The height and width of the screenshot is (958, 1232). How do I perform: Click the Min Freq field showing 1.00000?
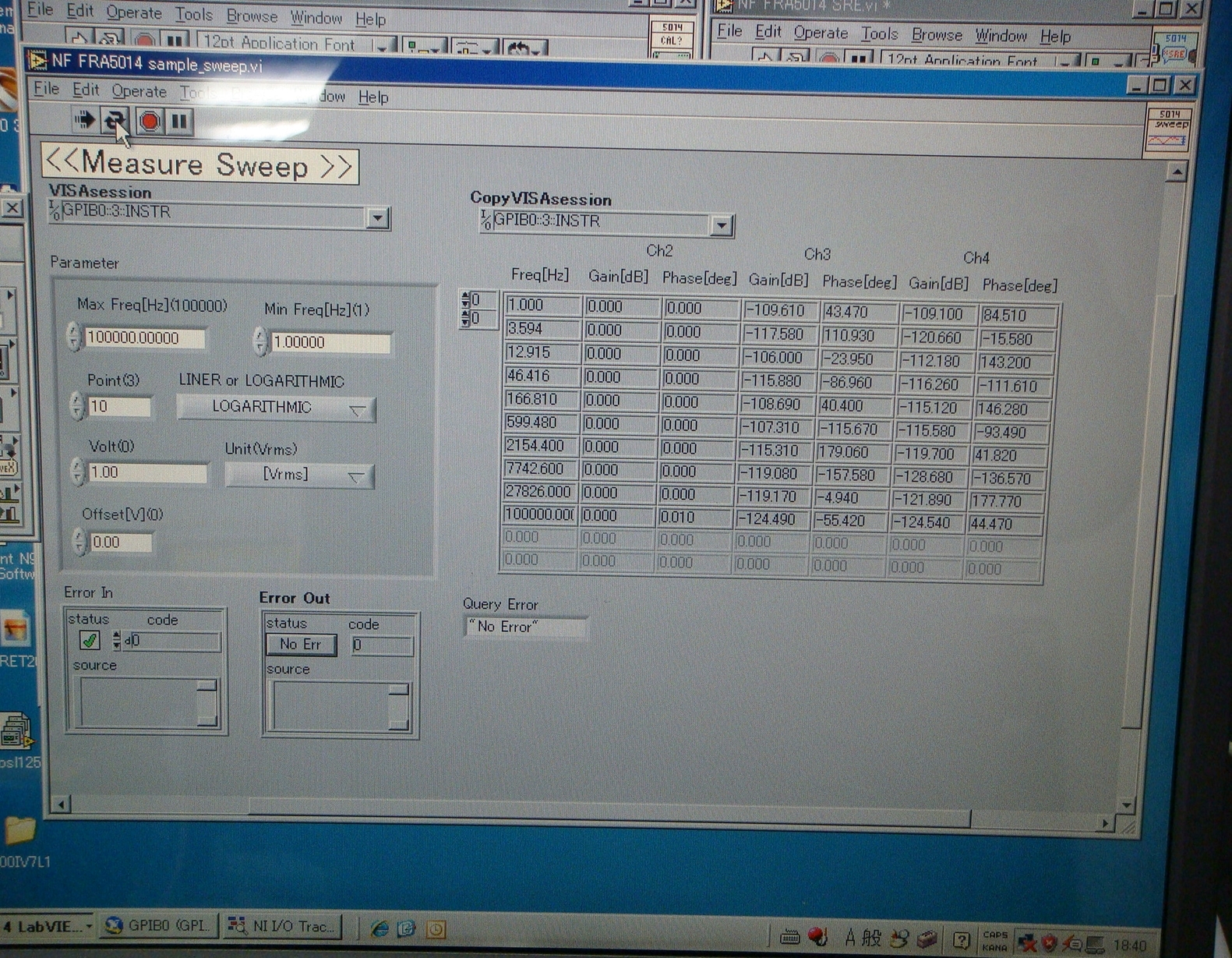[330, 342]
